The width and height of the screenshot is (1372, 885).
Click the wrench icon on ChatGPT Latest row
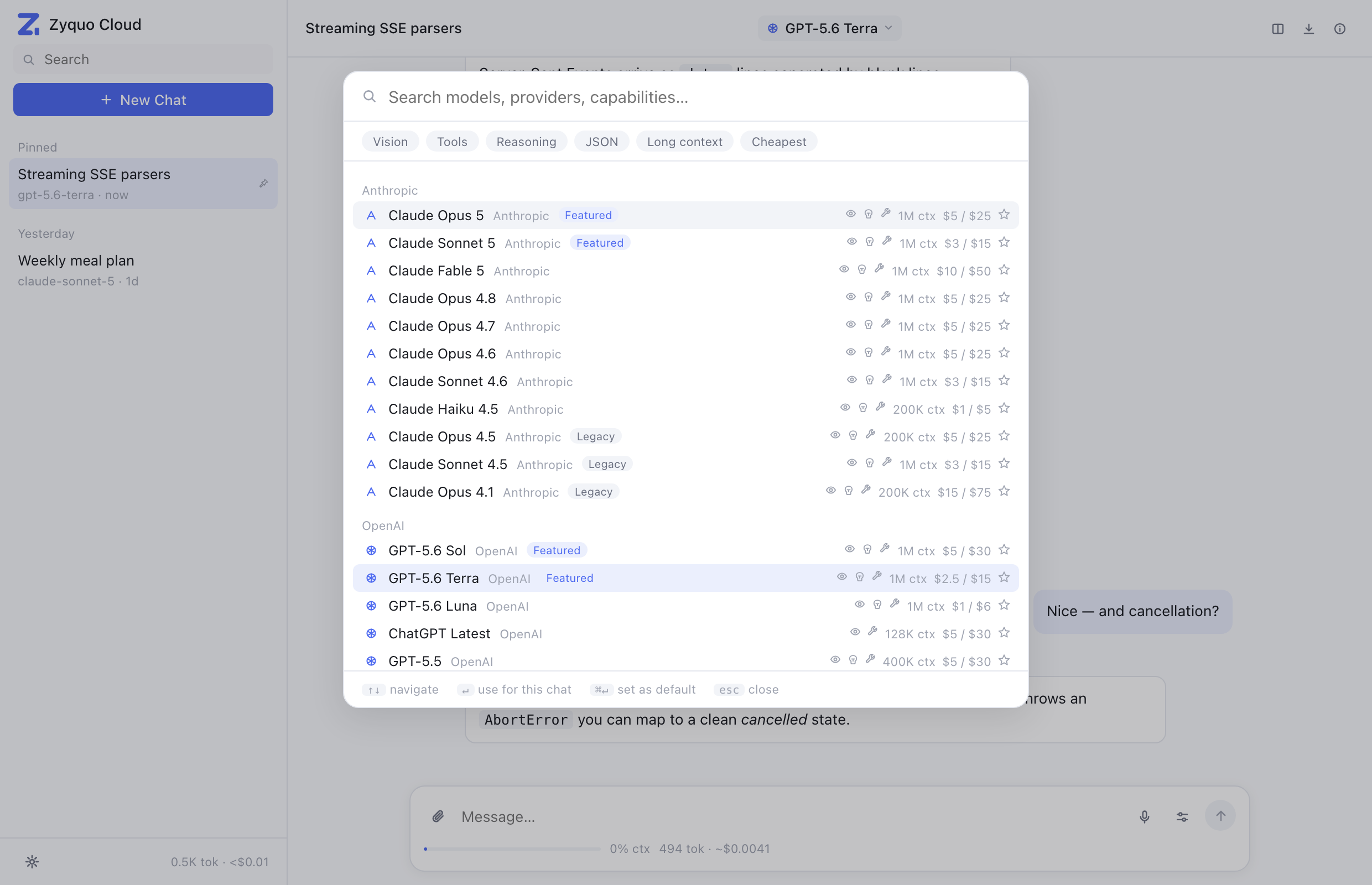coord(872,632)
